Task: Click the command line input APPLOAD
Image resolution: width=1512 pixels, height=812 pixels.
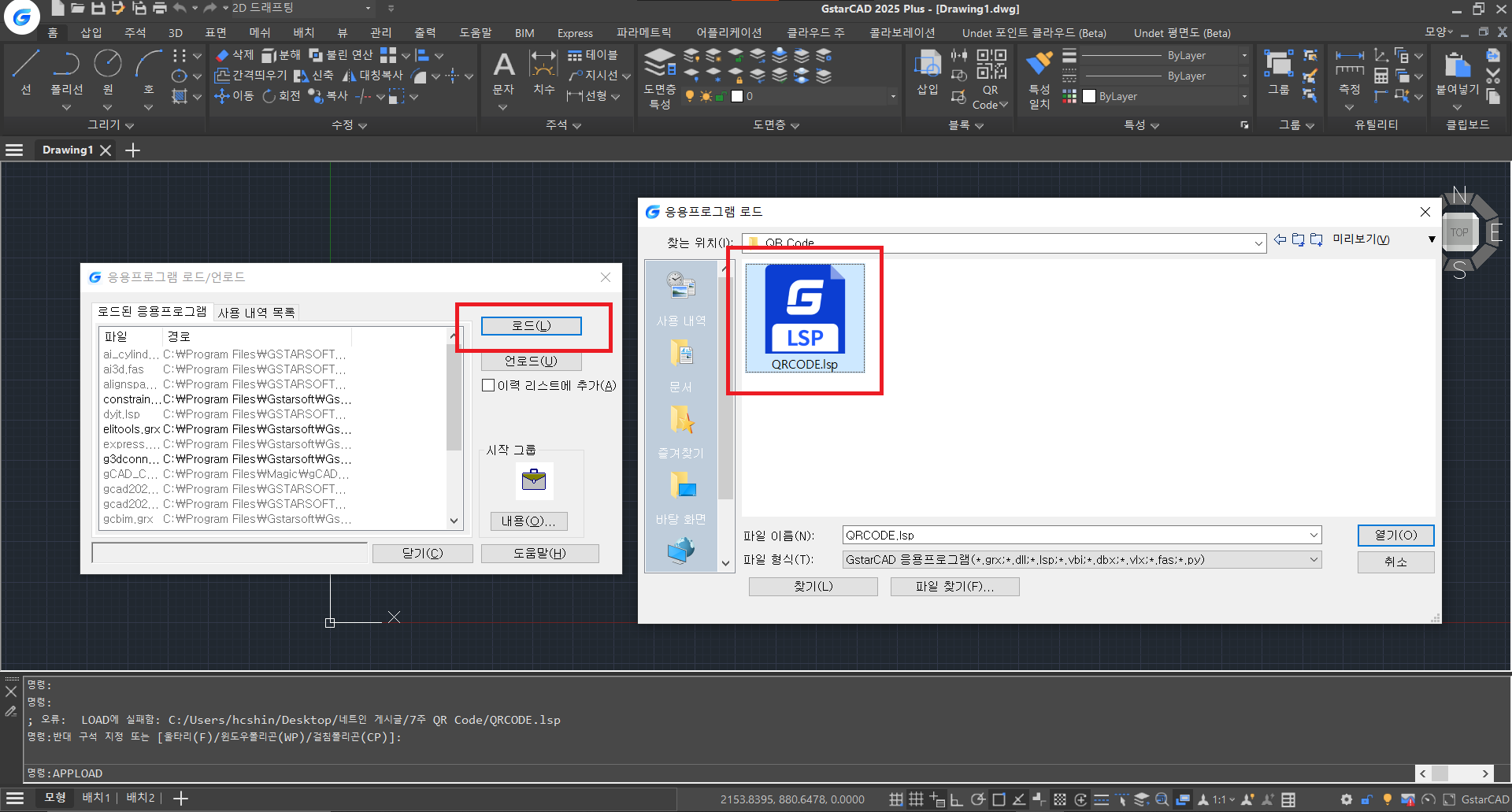Action: coord(721,773)
